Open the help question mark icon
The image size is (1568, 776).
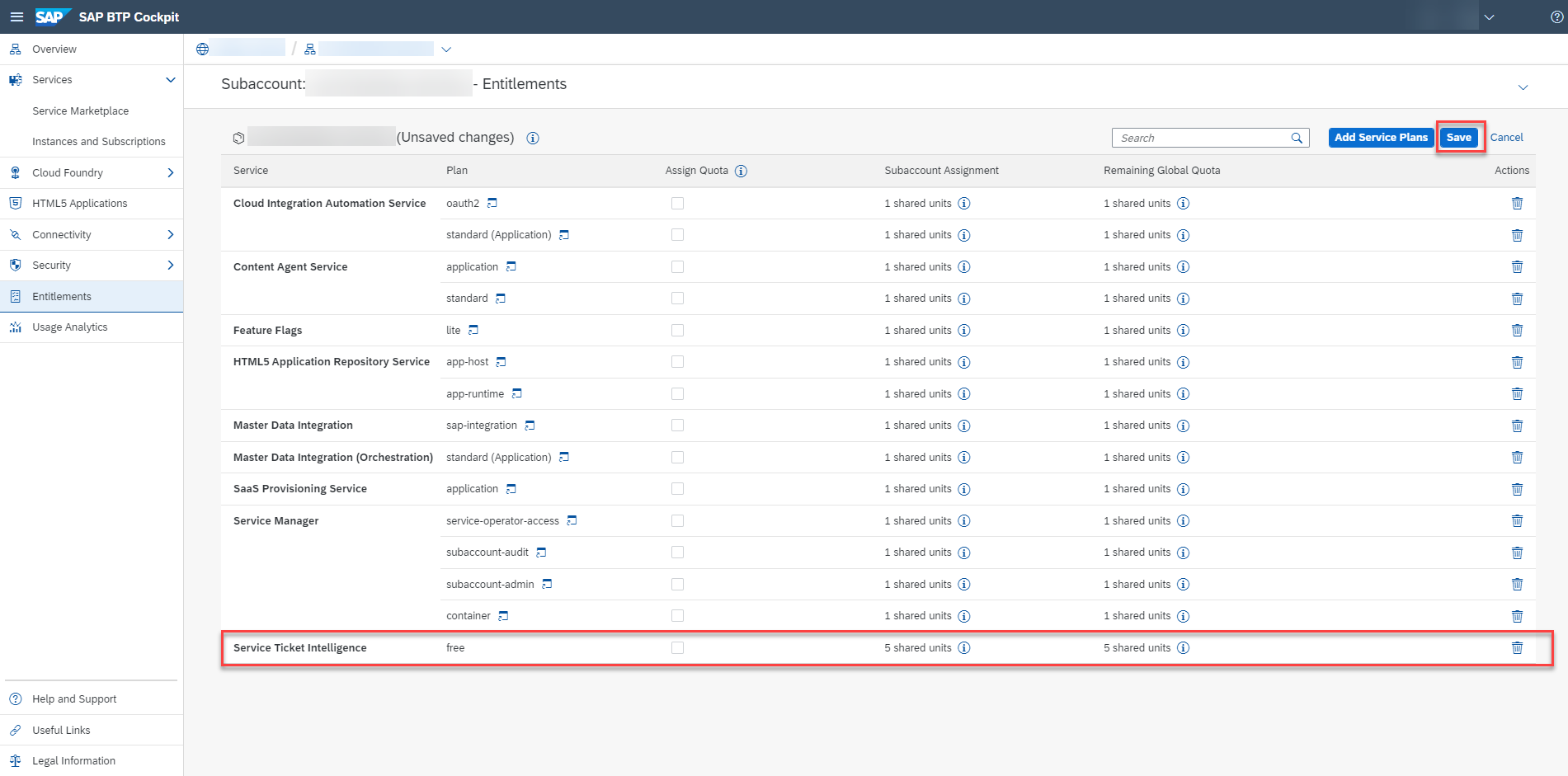[x=1556, y=16]
